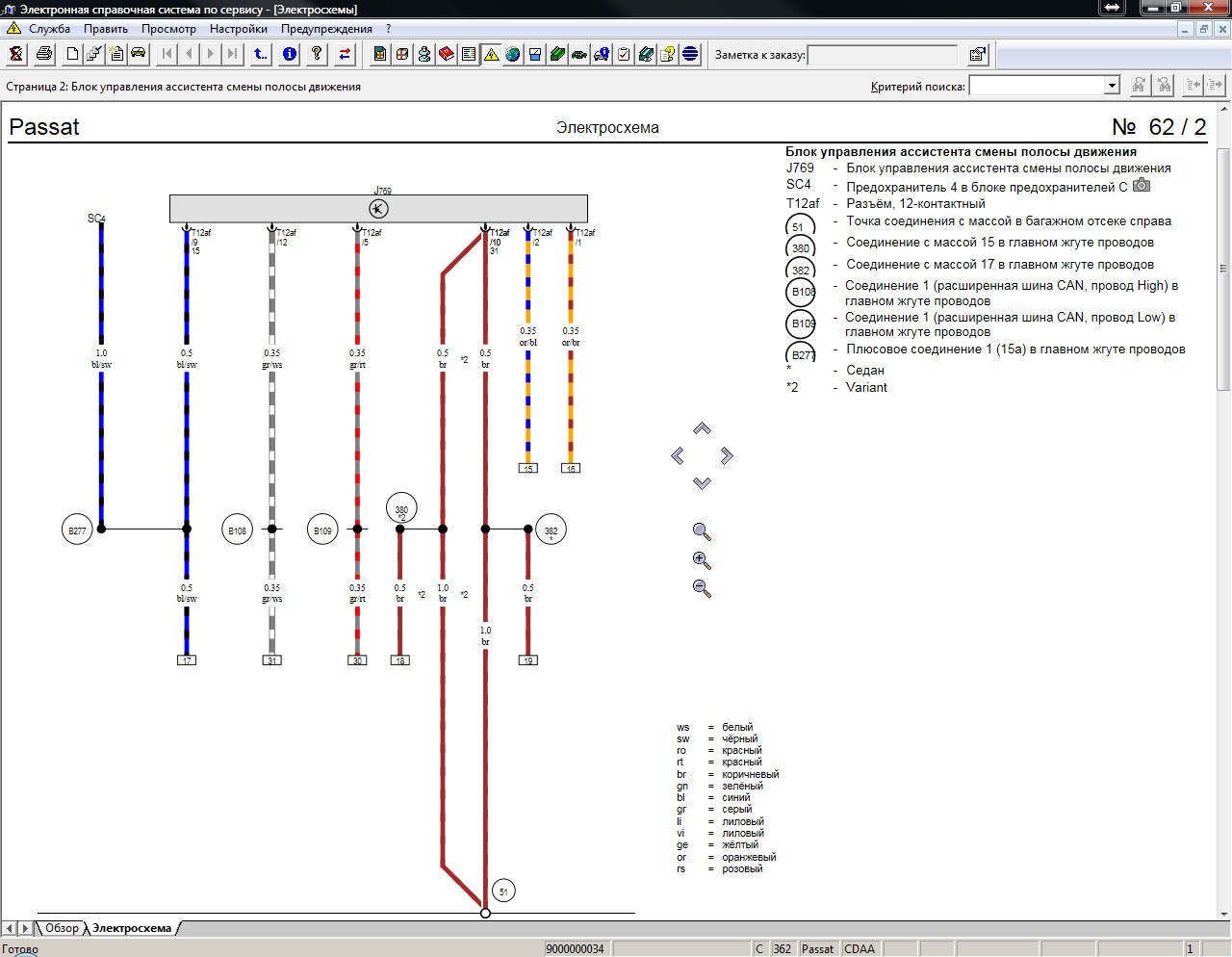Viewport: 1232px width, 957px height.
Task: Click the blank new page icon
Action: [x=72, y=55]
